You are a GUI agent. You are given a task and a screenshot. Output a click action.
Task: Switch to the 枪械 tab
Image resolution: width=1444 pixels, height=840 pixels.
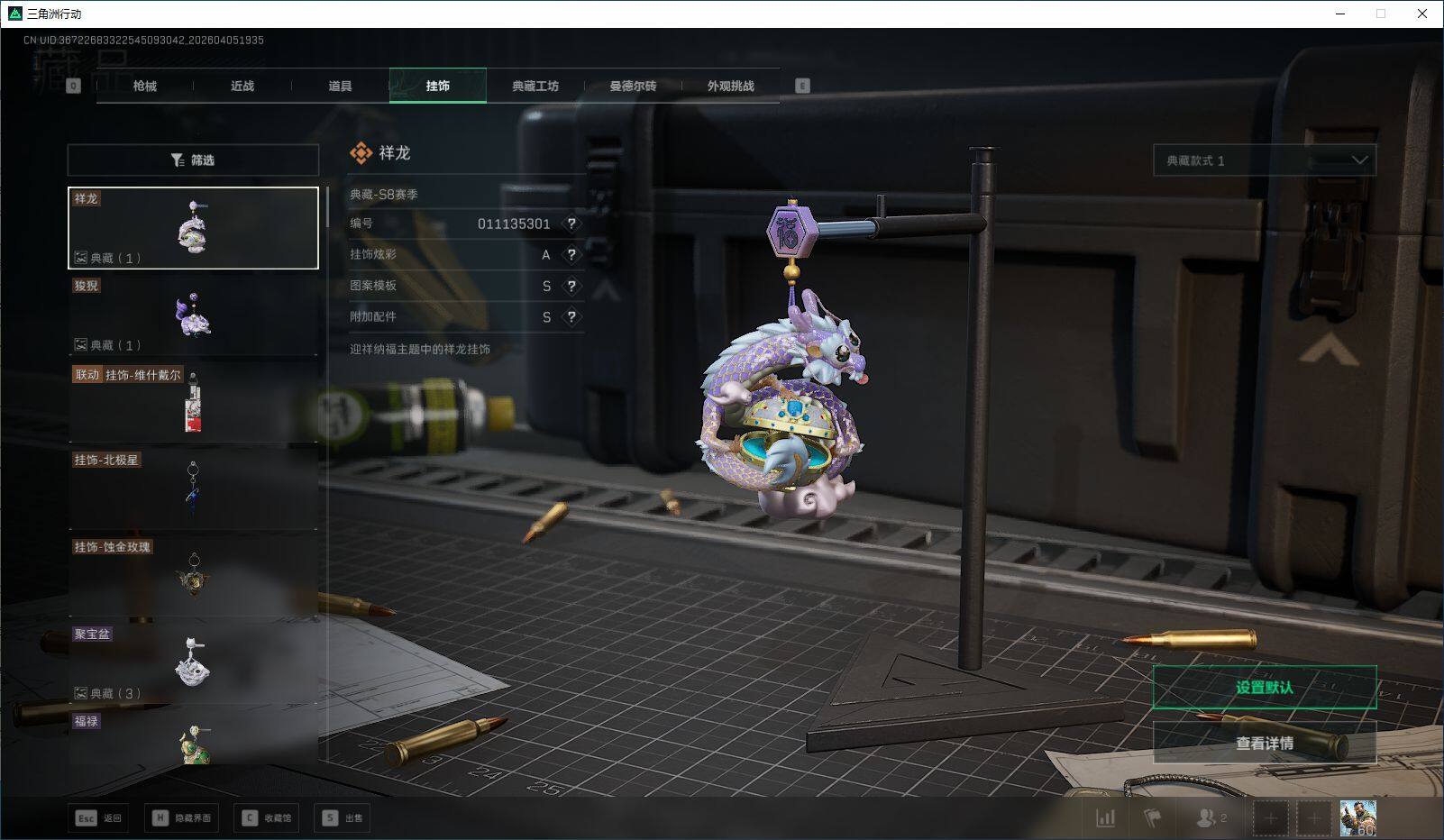[x=144, y=87]
